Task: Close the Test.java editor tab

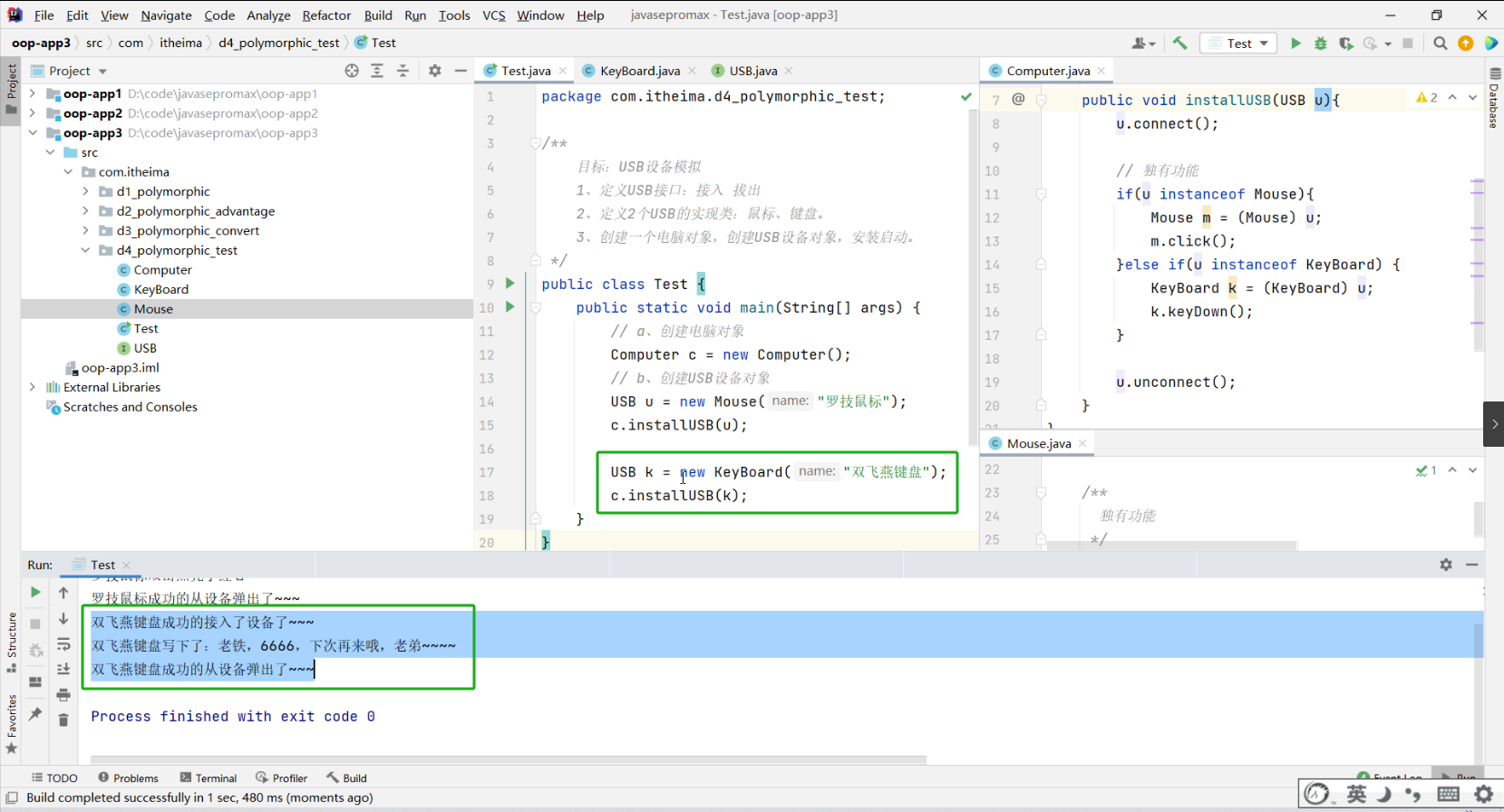Action: 563,71
